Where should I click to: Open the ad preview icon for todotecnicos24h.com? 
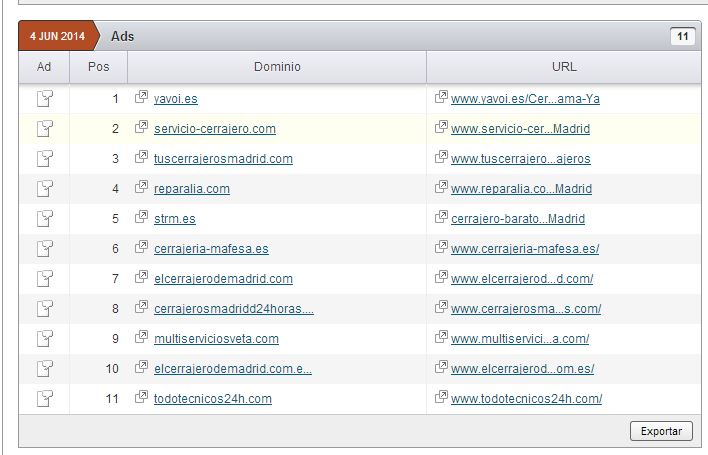pos(45,399)
